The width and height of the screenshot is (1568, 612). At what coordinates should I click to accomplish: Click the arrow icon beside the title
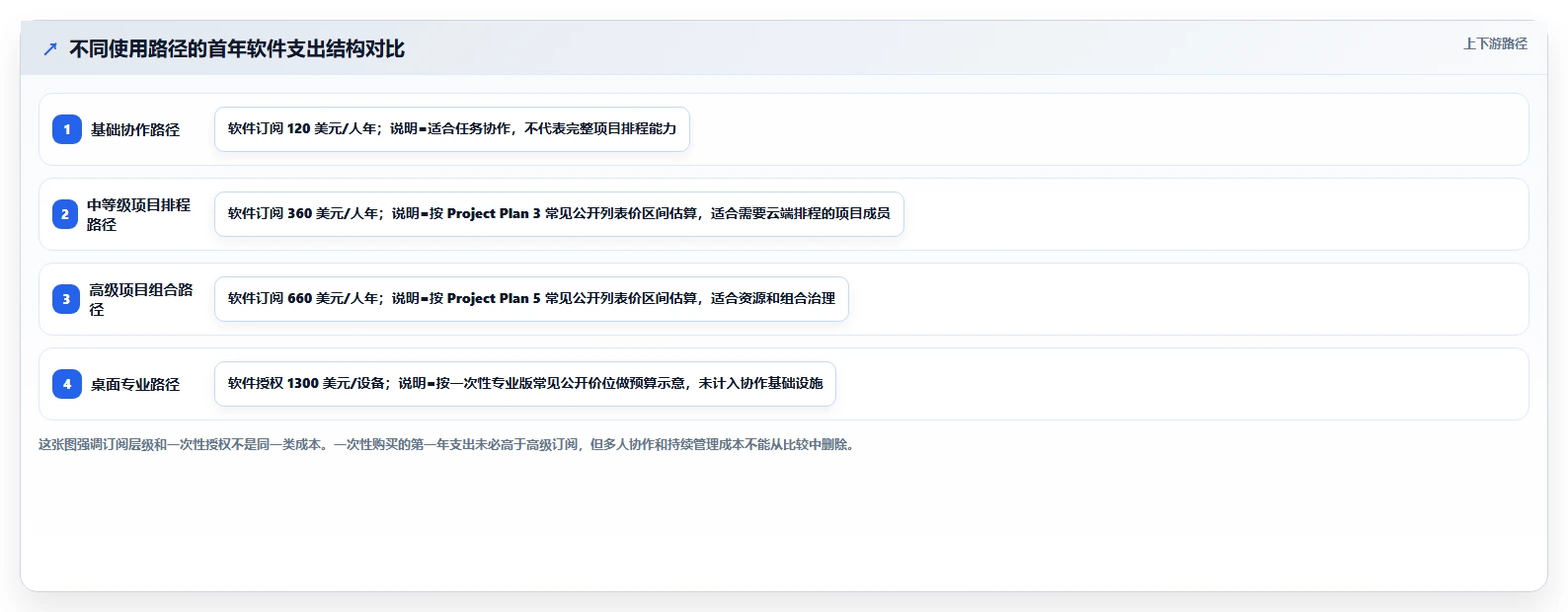(50, 49)
